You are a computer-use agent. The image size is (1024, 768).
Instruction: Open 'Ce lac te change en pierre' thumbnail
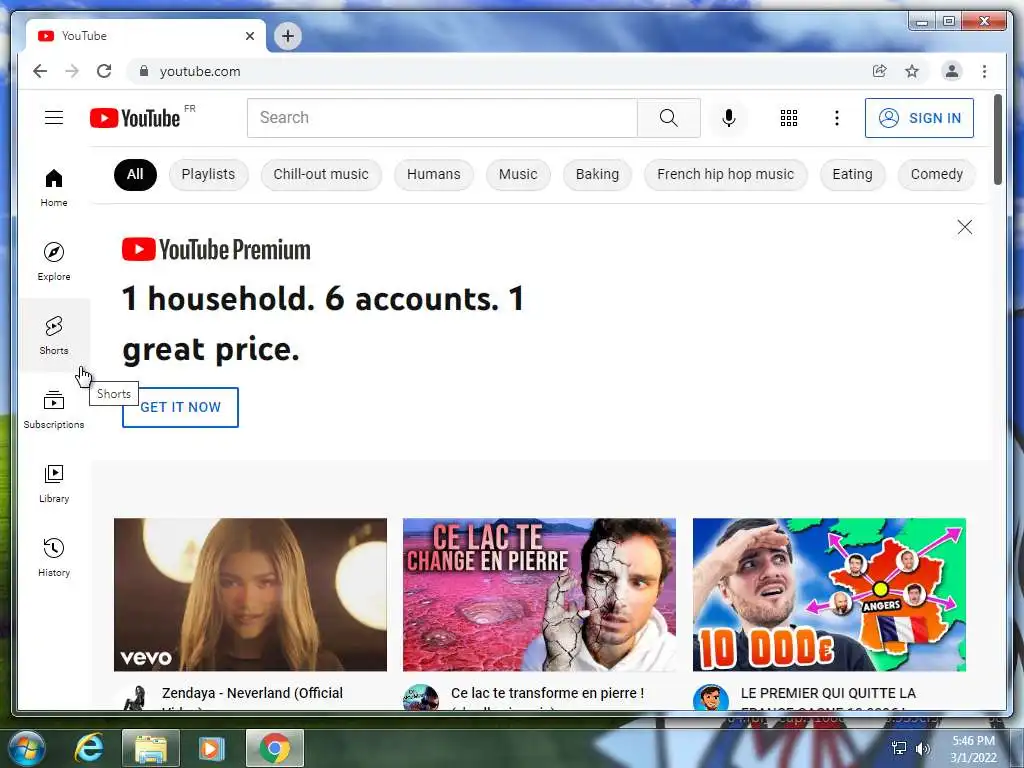point(539,594)
